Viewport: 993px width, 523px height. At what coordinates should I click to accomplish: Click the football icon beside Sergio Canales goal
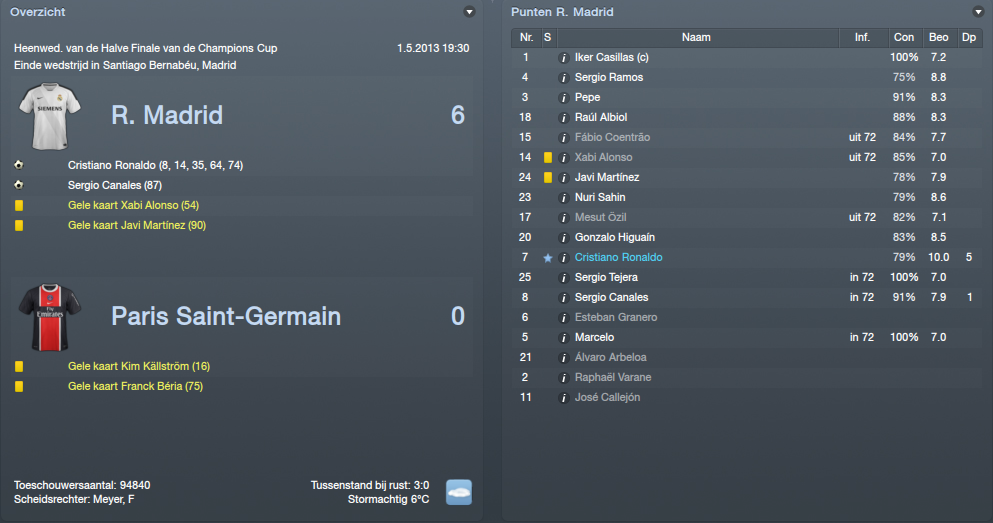(x=19, y=185)
